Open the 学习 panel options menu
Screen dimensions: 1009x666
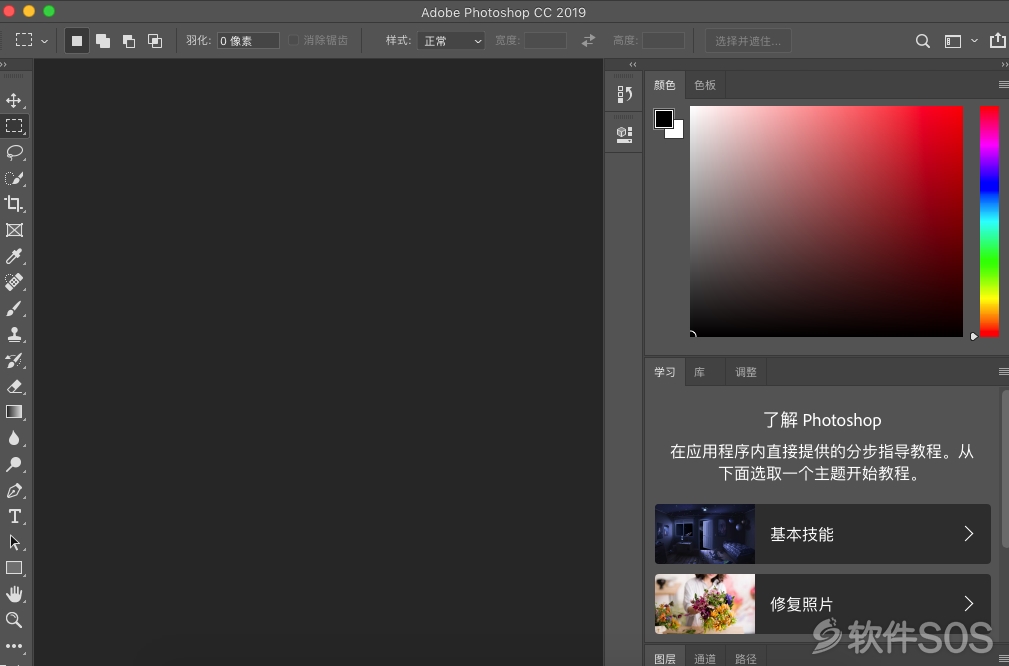pos(1003,371)
